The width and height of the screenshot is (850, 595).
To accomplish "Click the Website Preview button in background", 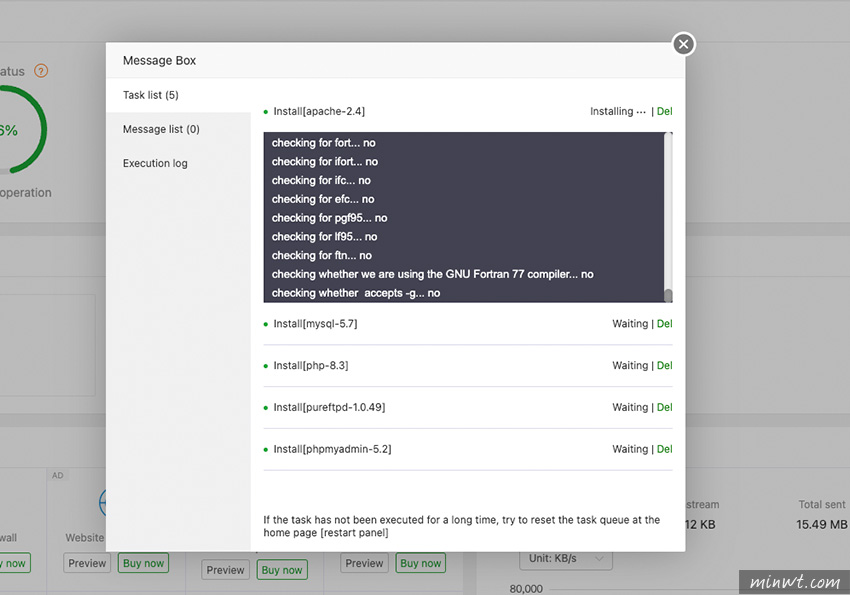I will click(87, 563).
